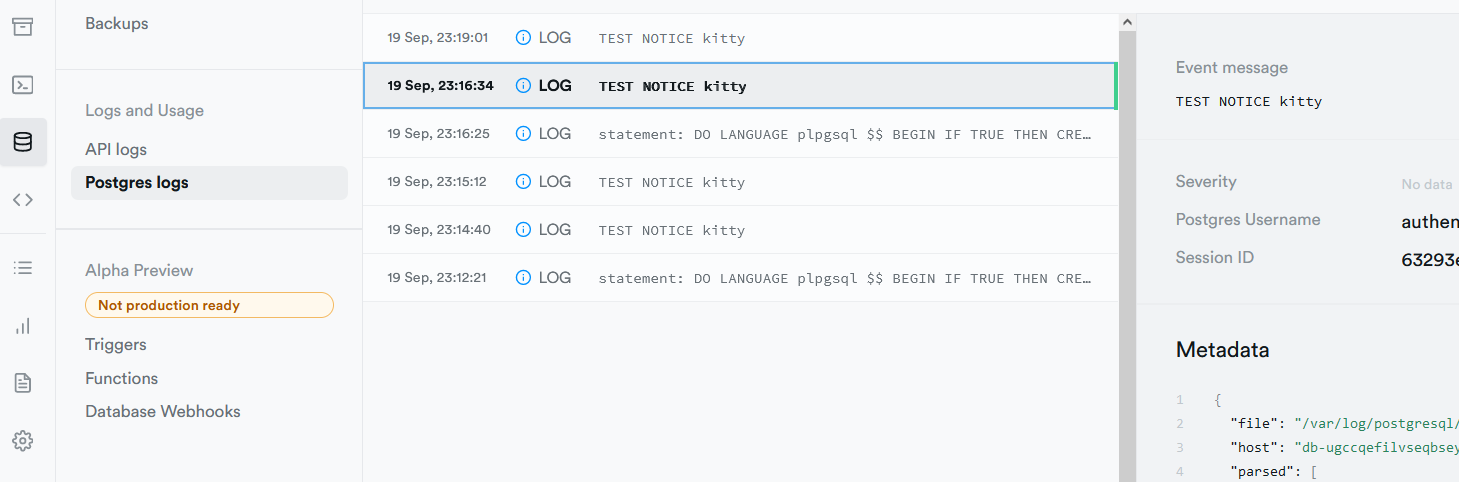Select highlighted log row at 23:16:34
This screenshot has height=482, width=1459.
click(740, 86)
